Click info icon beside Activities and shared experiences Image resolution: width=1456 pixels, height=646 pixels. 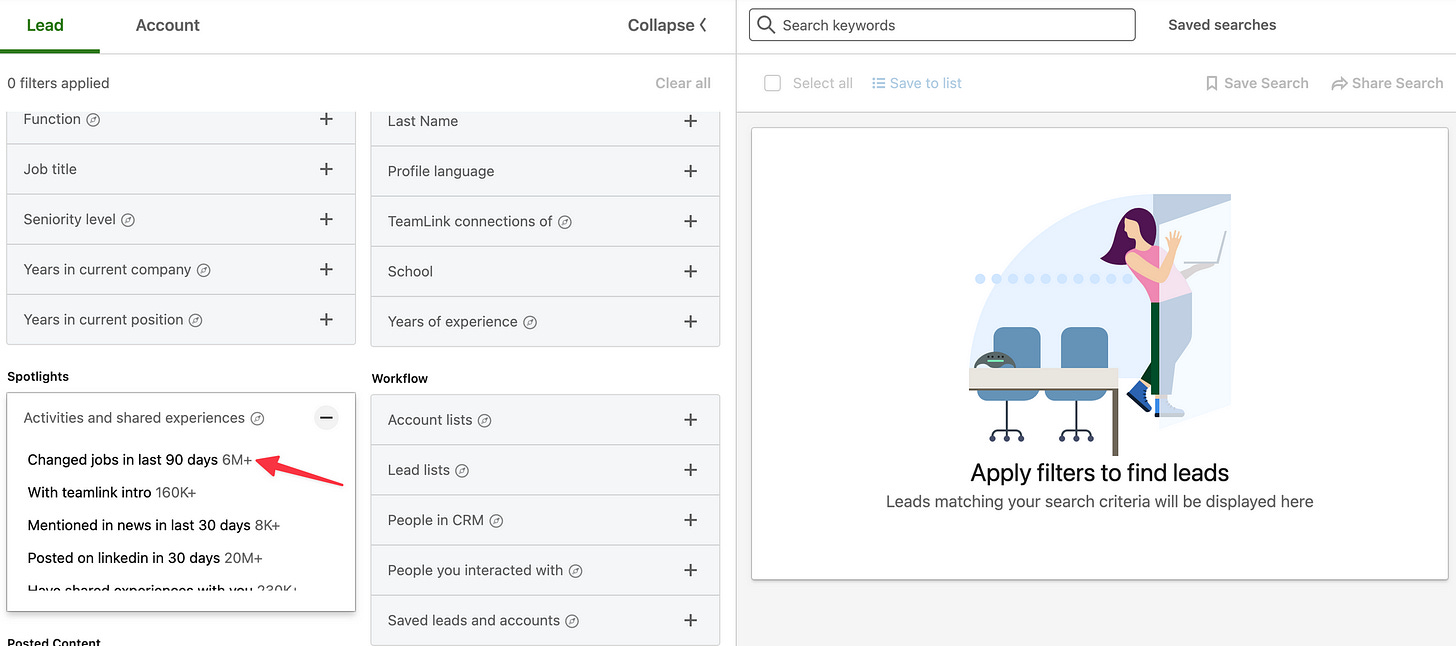[257, 418]
